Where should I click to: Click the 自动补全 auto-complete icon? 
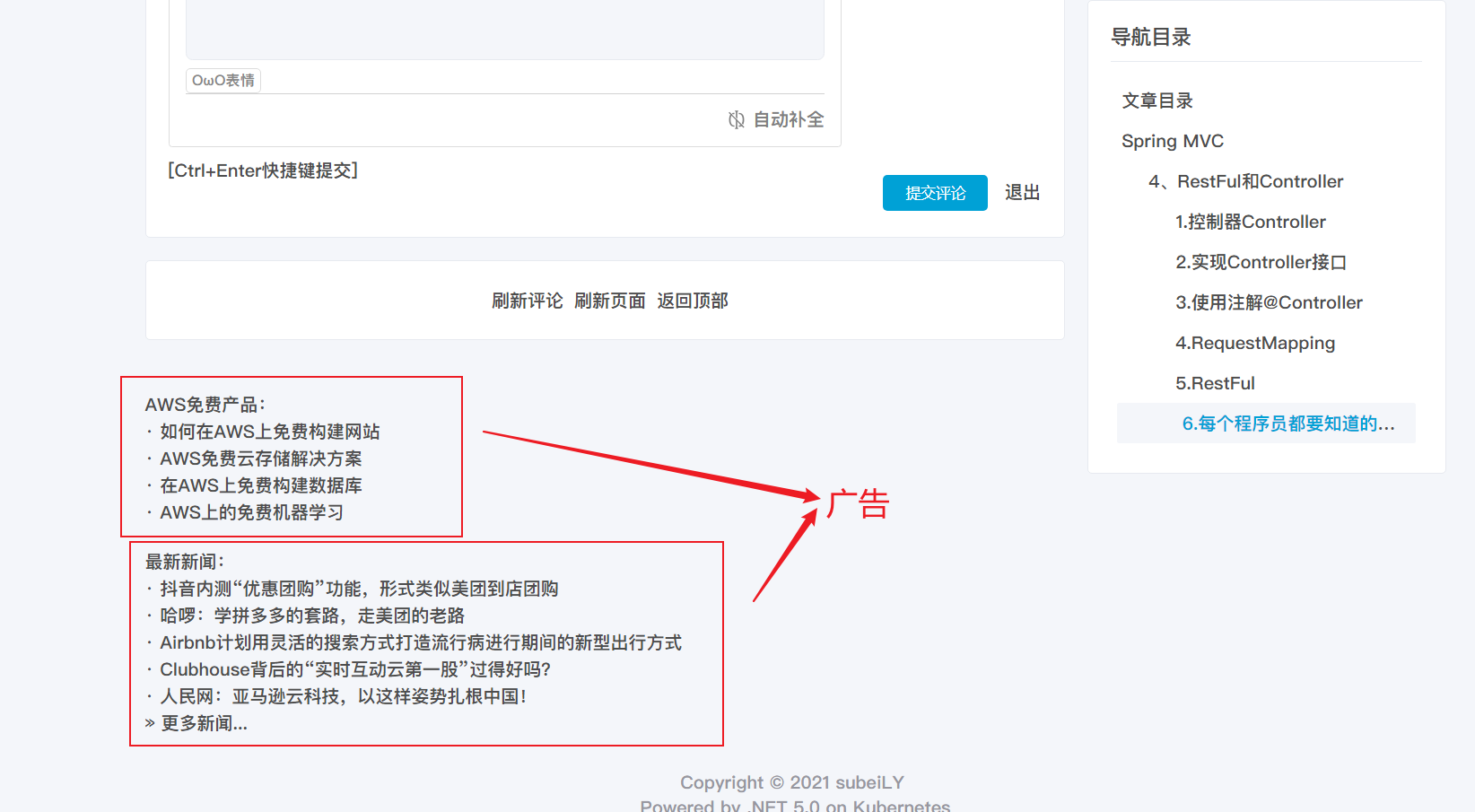point(737,119)
